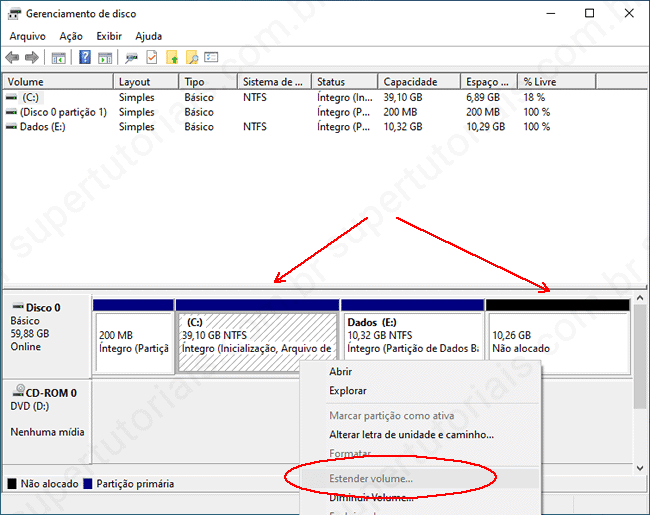Screen dimensions: 650x515
Task: Toggle the action pane toolbar icon
Action: (106, 57)
